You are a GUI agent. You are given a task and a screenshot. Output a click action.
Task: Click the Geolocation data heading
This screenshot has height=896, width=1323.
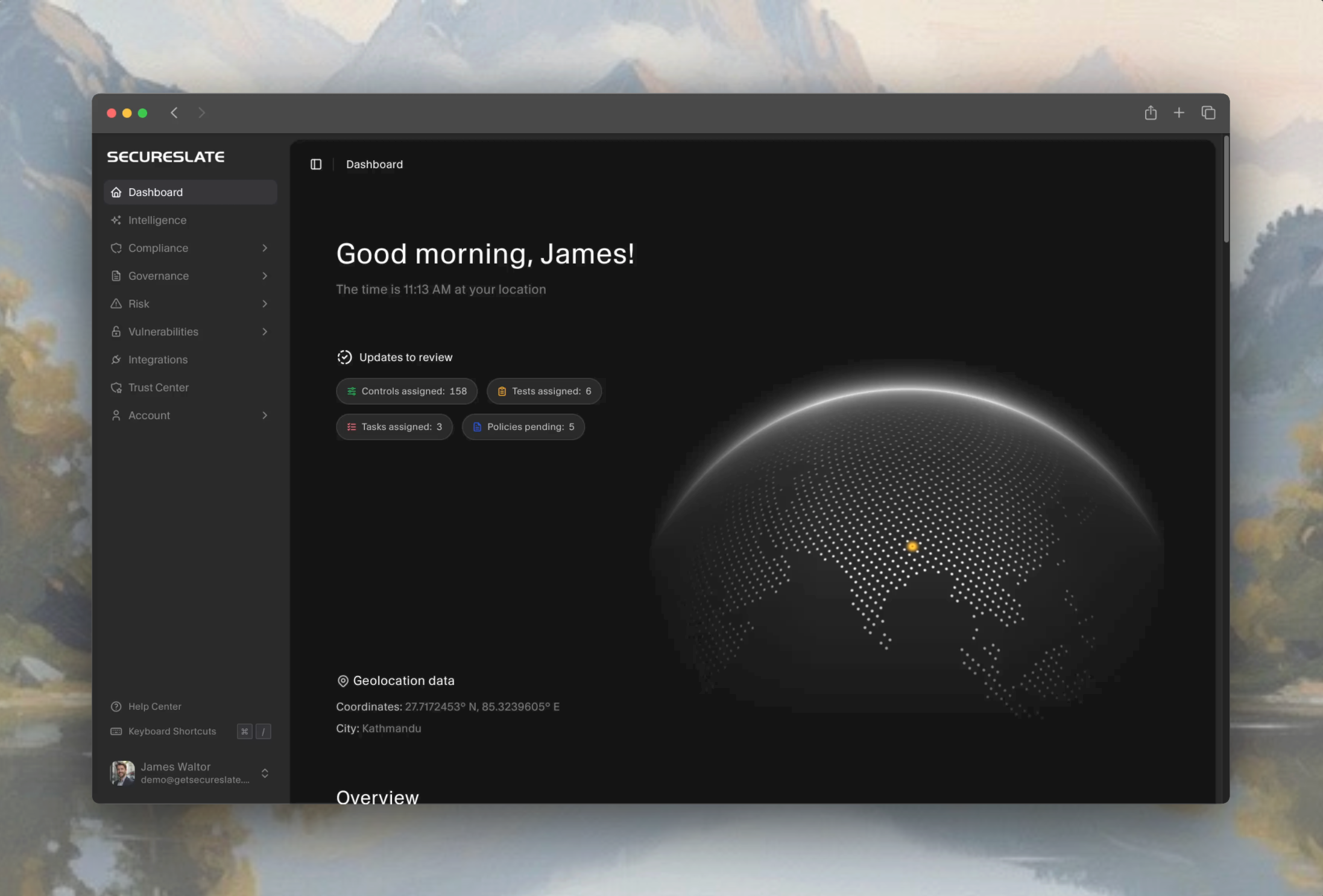tap(404, 681)
